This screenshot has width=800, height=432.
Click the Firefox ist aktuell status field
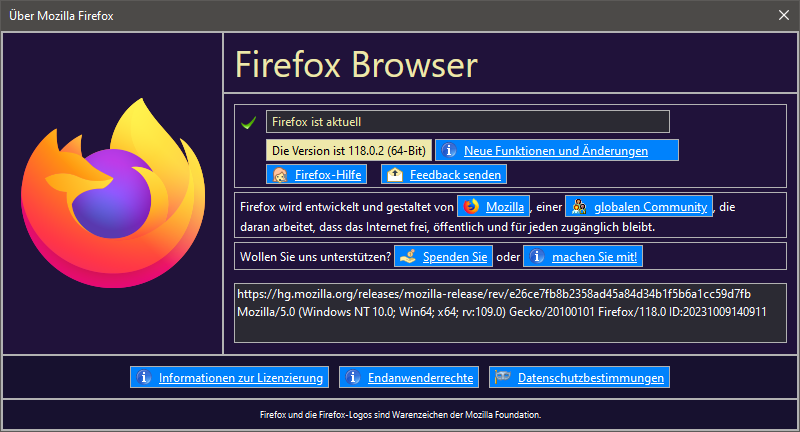pos(467,122)
